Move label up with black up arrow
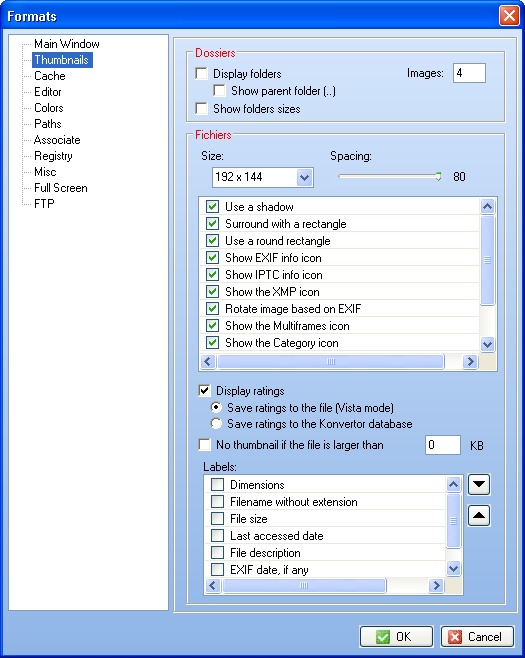 [x=479, y=515]
